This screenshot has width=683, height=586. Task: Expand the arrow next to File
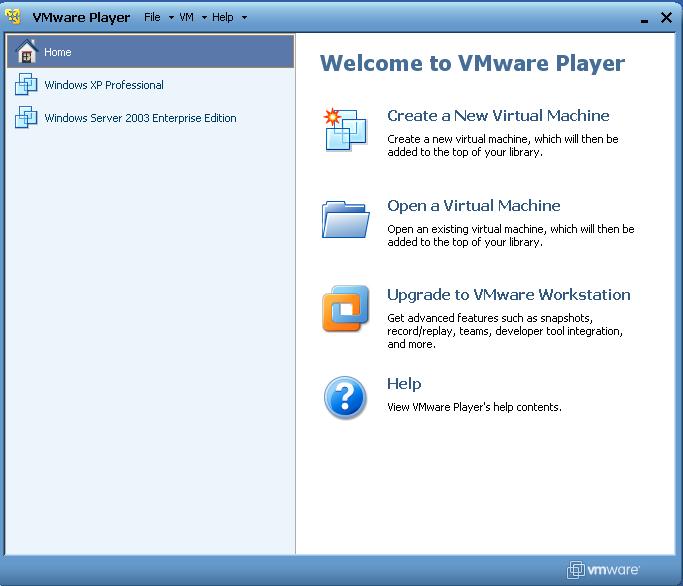(x=171, y=18)
